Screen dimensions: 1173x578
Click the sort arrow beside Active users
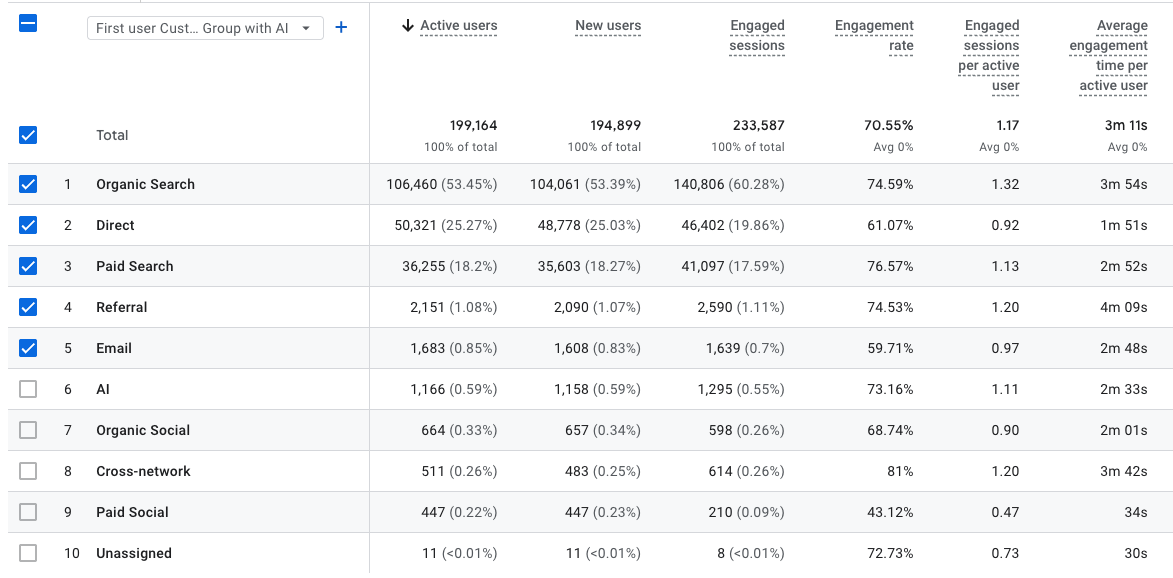(407, 26)
